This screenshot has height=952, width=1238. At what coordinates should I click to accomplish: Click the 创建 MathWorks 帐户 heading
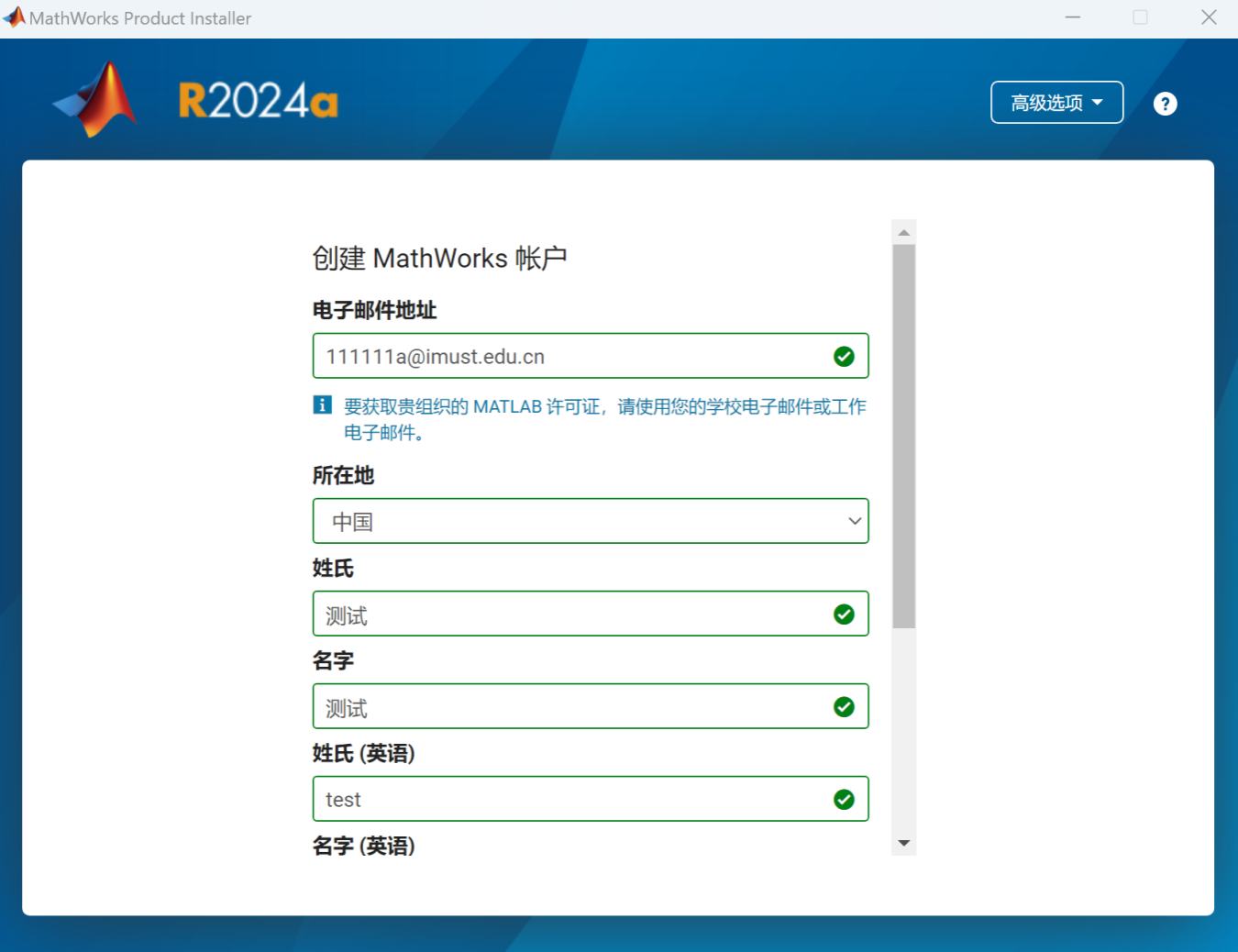(440, 258)
